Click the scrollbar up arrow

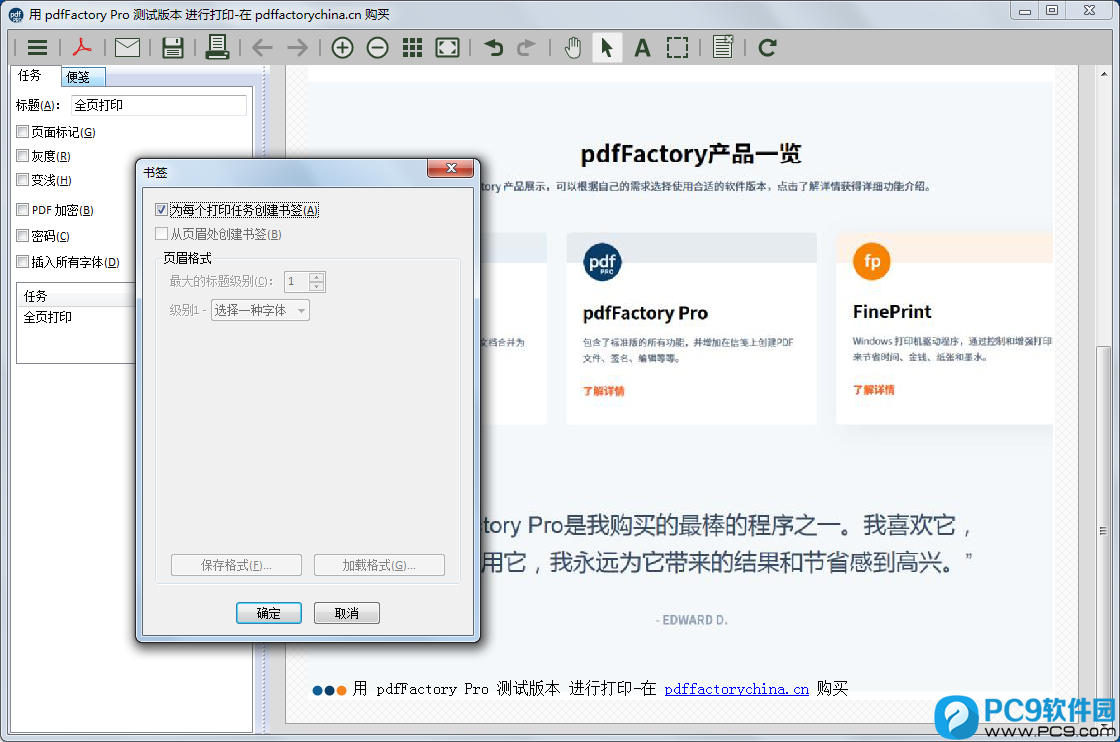(1104, 74)
